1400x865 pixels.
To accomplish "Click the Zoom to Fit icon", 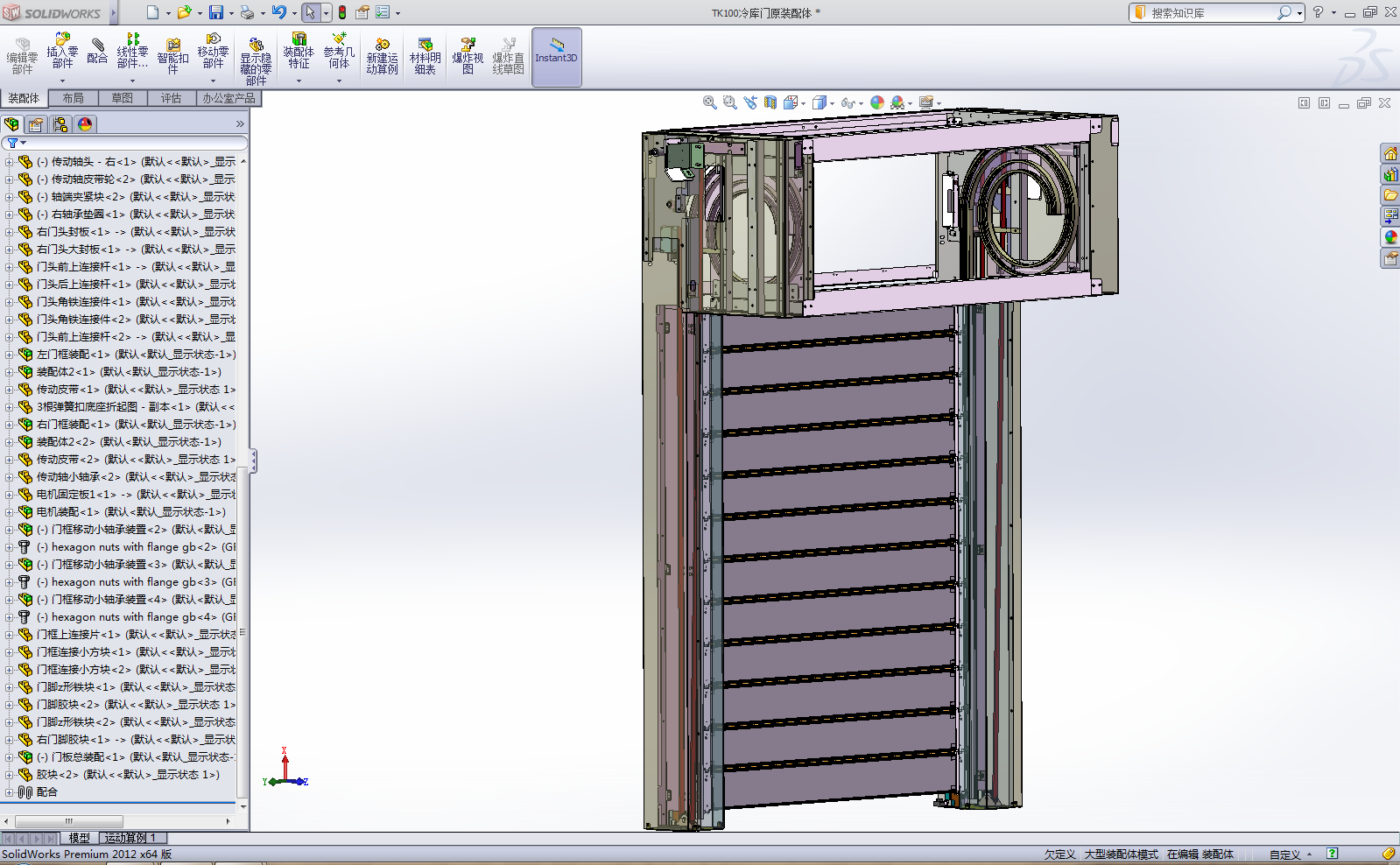I will (x=710, y=102).
